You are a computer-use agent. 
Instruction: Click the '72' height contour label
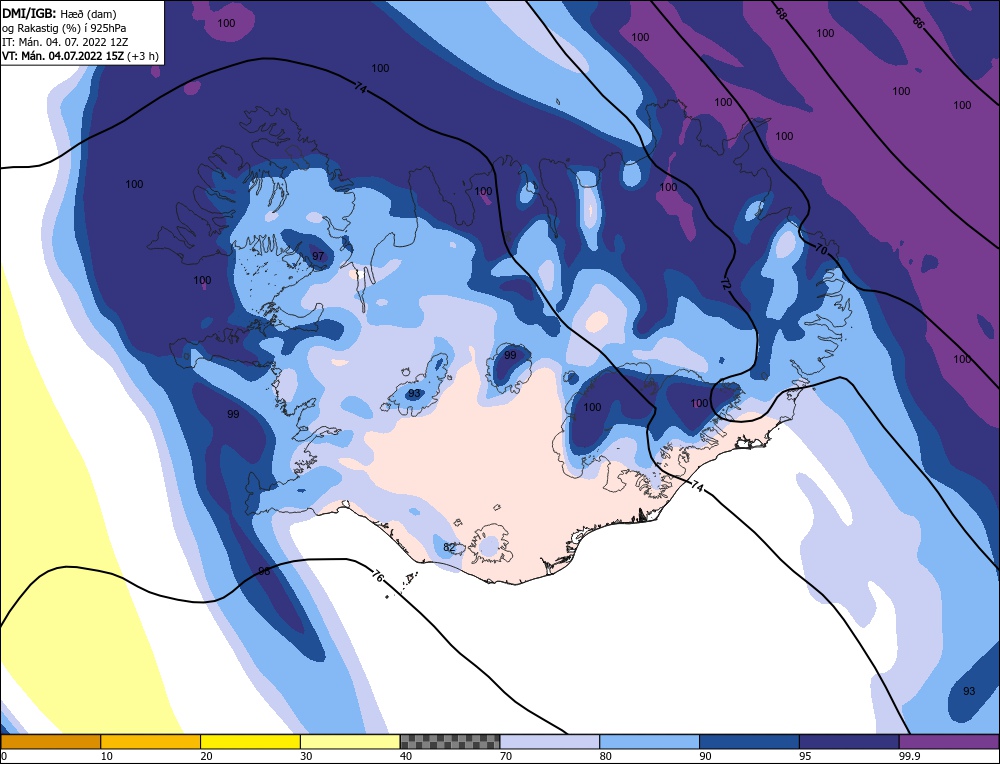[x=726, y=283]
